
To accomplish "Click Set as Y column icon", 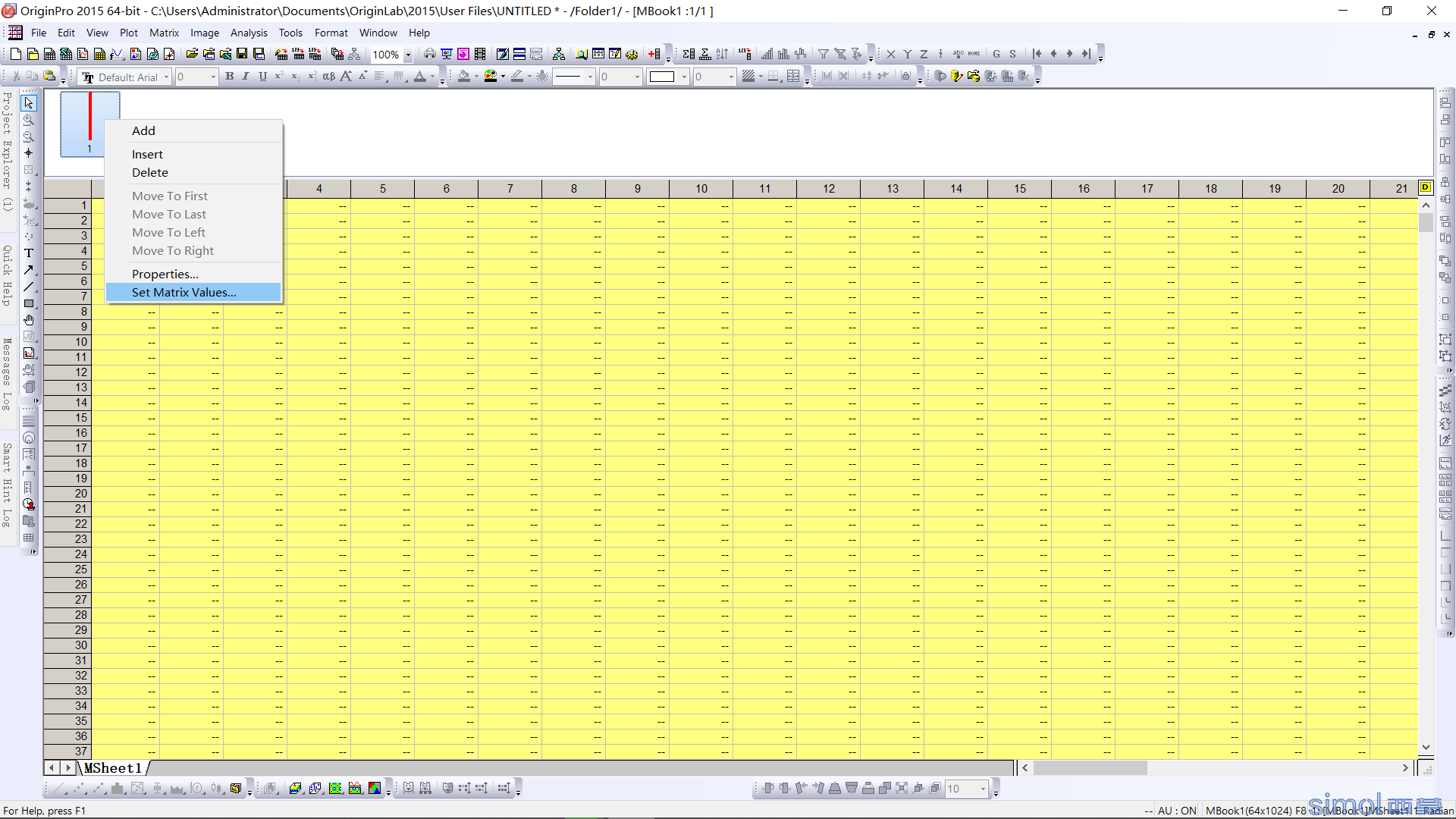I will 908,54.
